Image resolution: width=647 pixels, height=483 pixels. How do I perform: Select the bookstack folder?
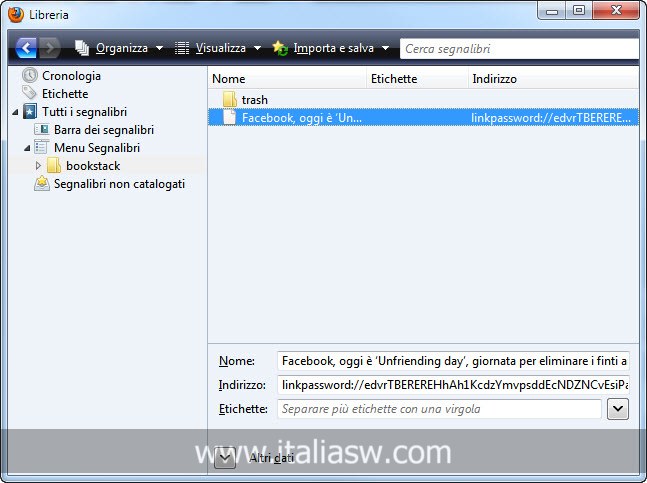coord(93,166)
